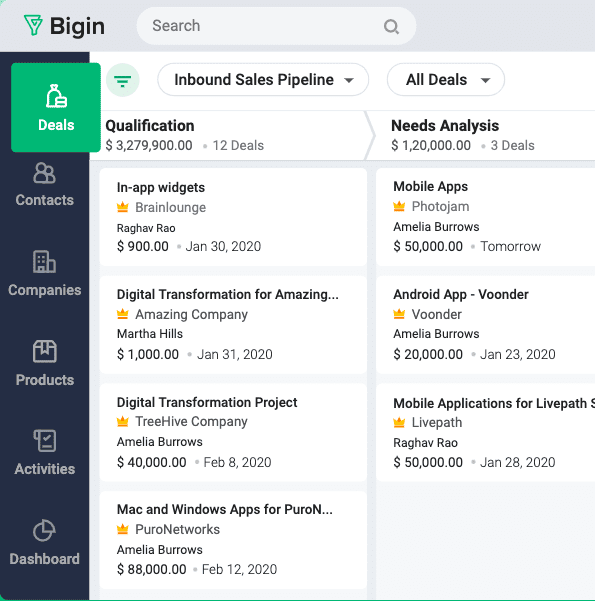Click Amelia Burrows on Mobile Apps card

click(436, 227)
